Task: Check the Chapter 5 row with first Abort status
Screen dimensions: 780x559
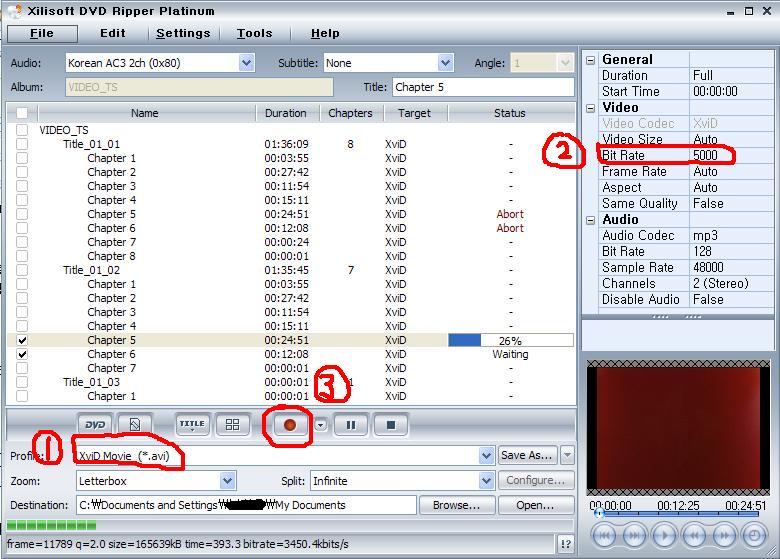Action: (22, 214)
